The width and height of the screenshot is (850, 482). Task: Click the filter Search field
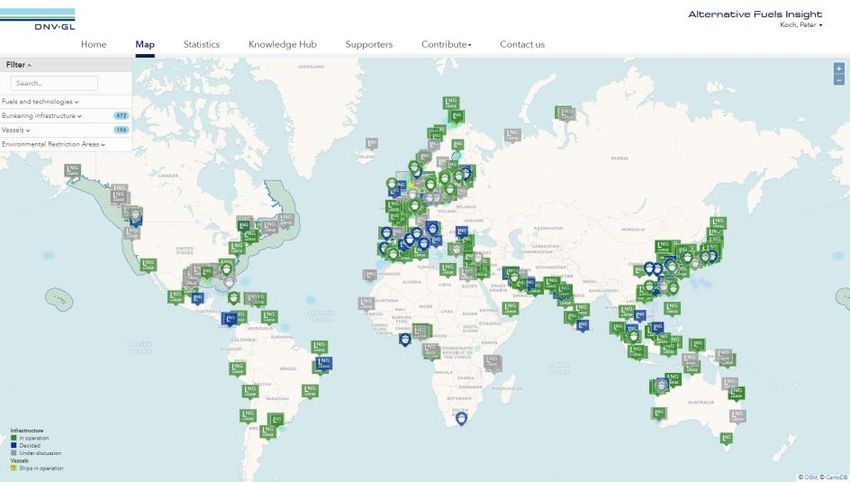tap(55, 83)
